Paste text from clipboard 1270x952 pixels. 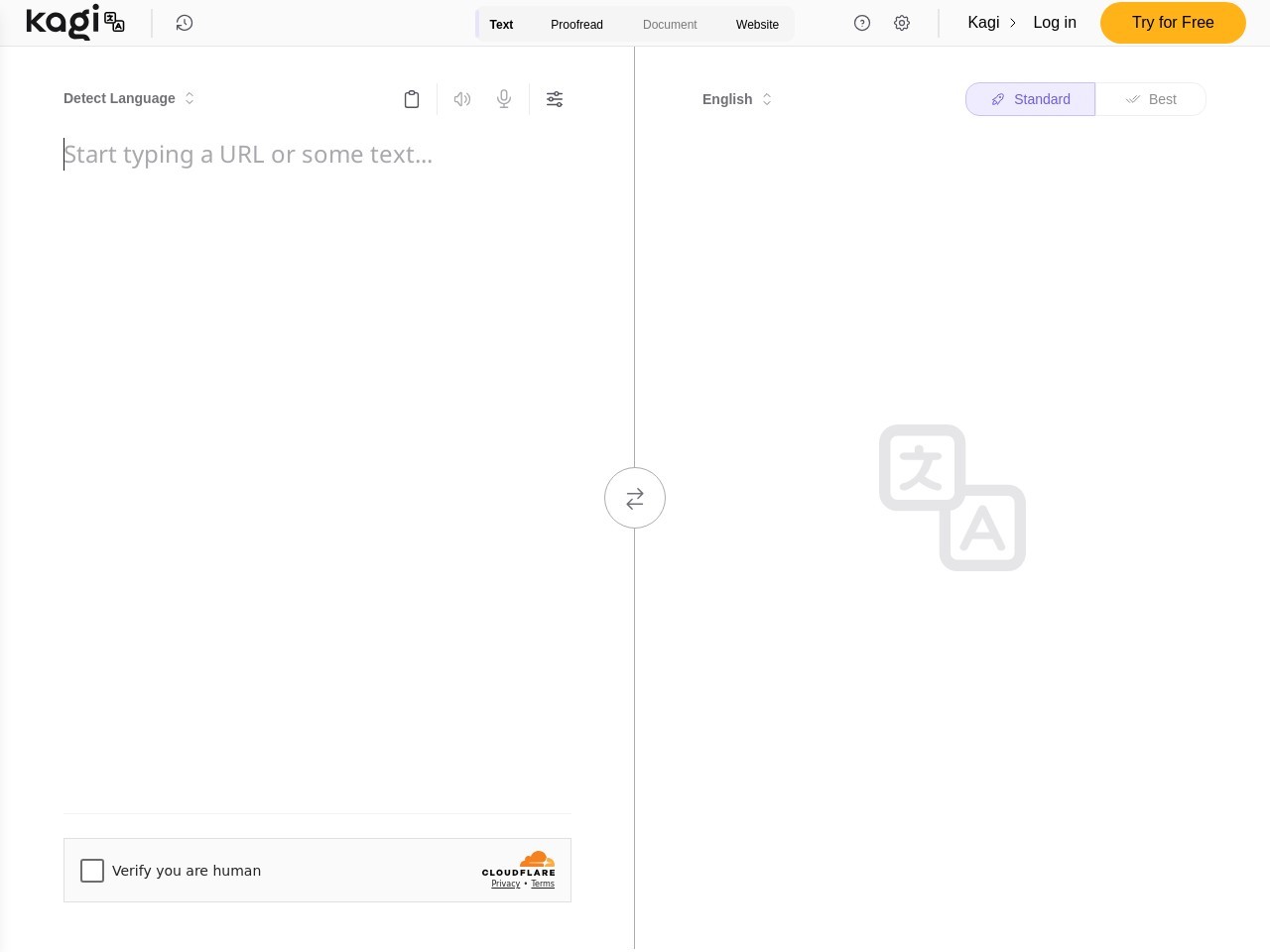point(412,99)
